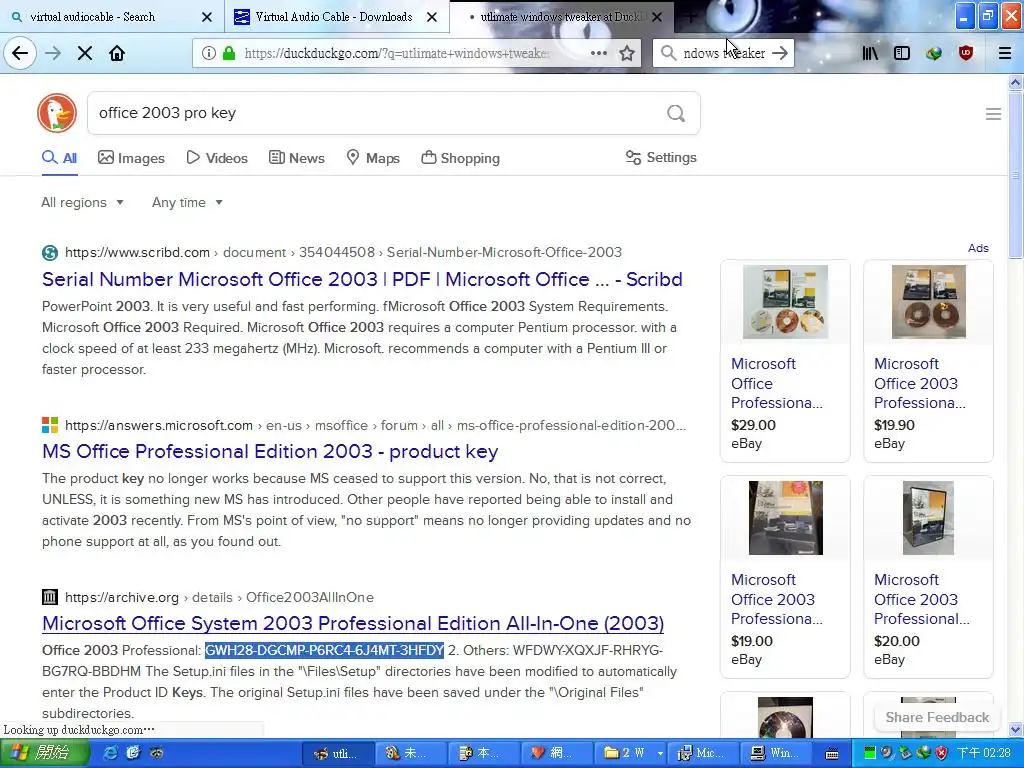1024x768 pixels.
Task: Open the Windows Start button
Action: (x=44, y=753)
